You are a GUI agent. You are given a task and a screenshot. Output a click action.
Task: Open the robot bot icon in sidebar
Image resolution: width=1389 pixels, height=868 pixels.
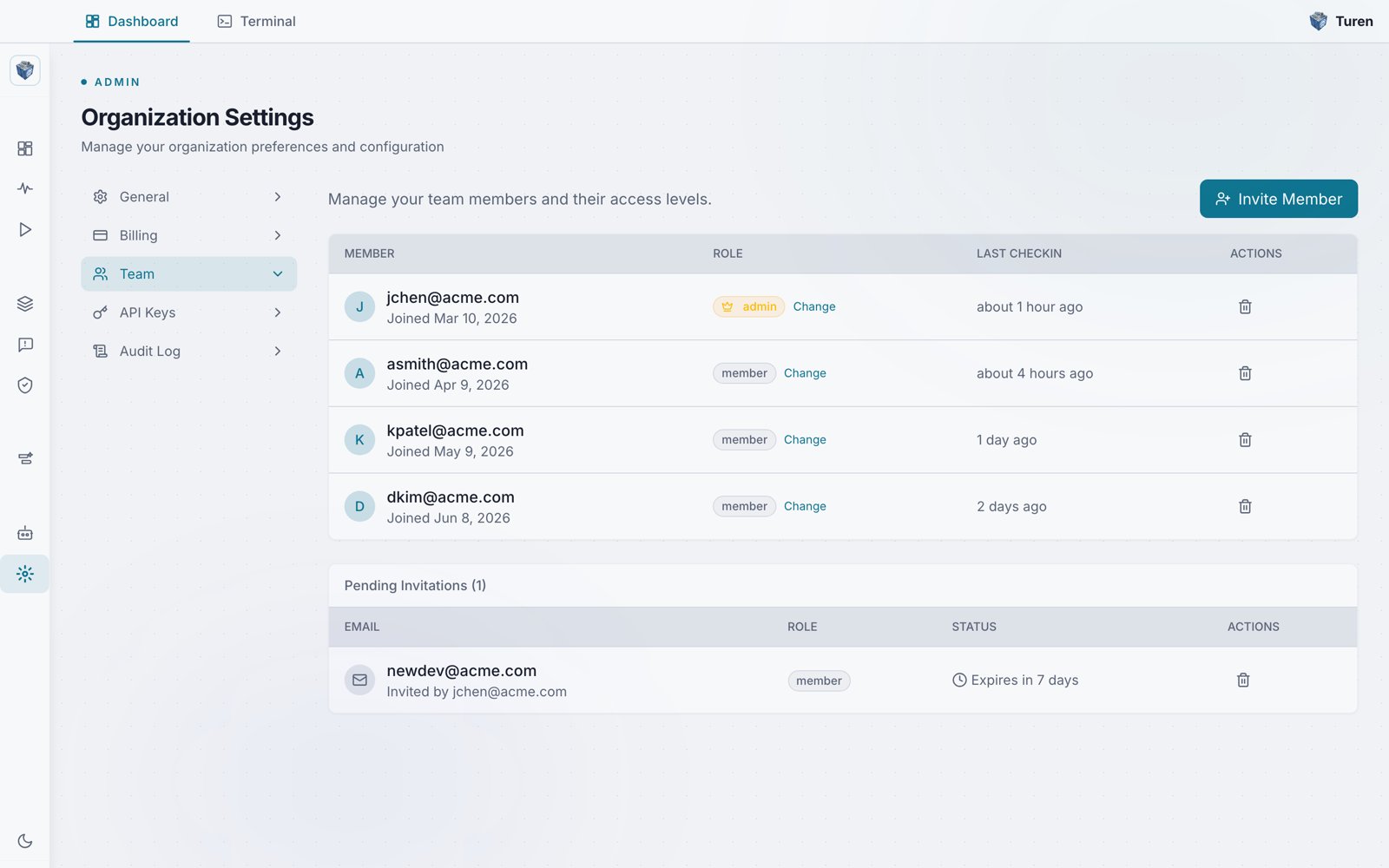[25, 533]
